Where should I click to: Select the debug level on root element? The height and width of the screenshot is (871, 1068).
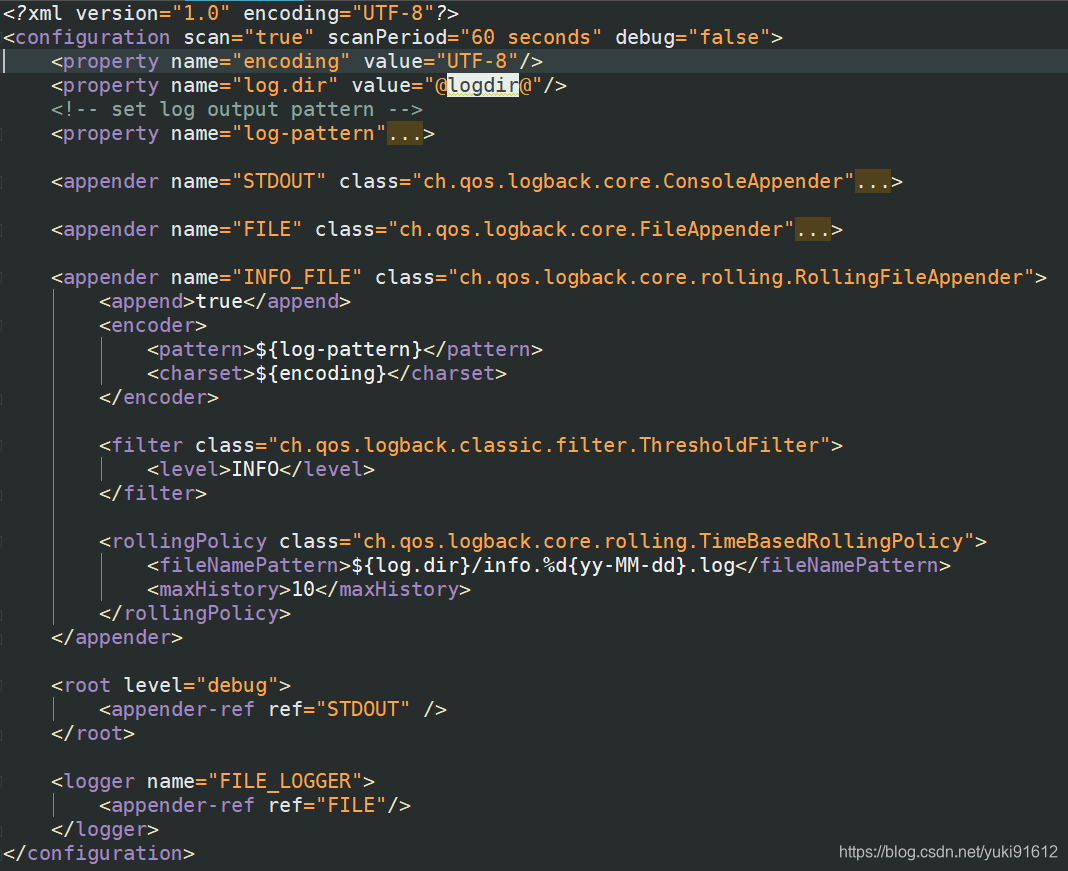[240, 685]
